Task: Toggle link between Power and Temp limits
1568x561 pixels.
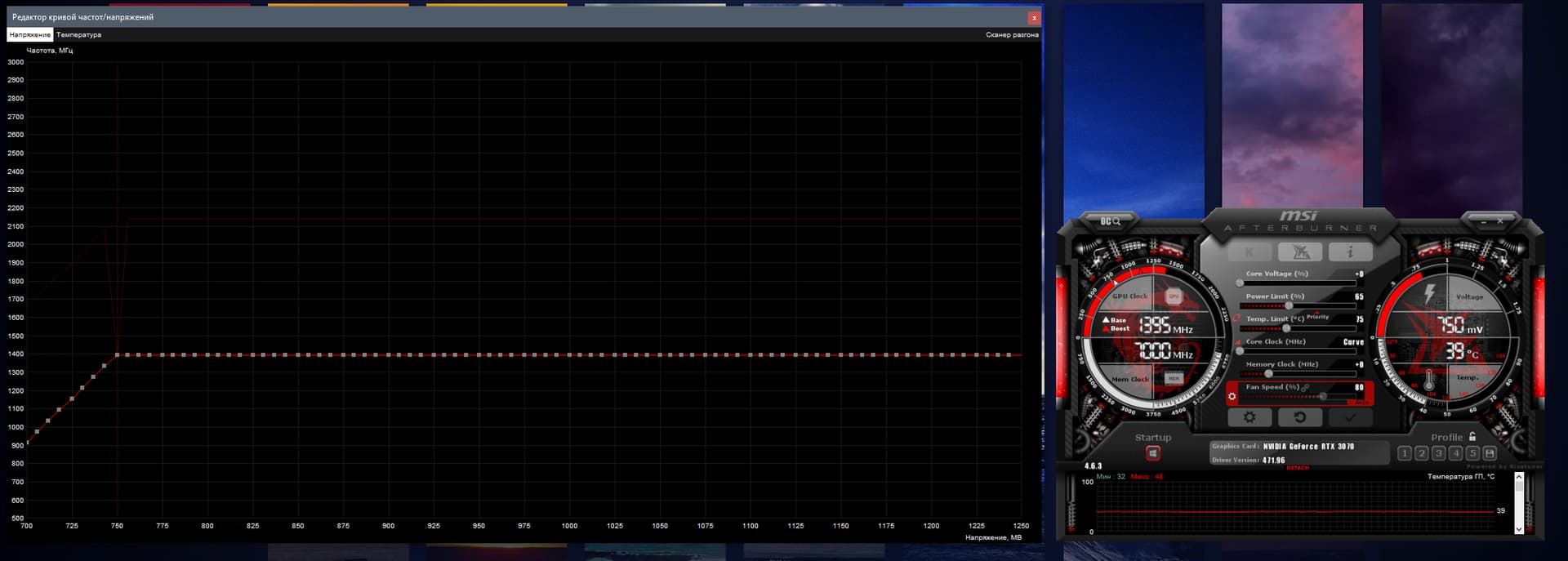Action: pos(1237,318)
